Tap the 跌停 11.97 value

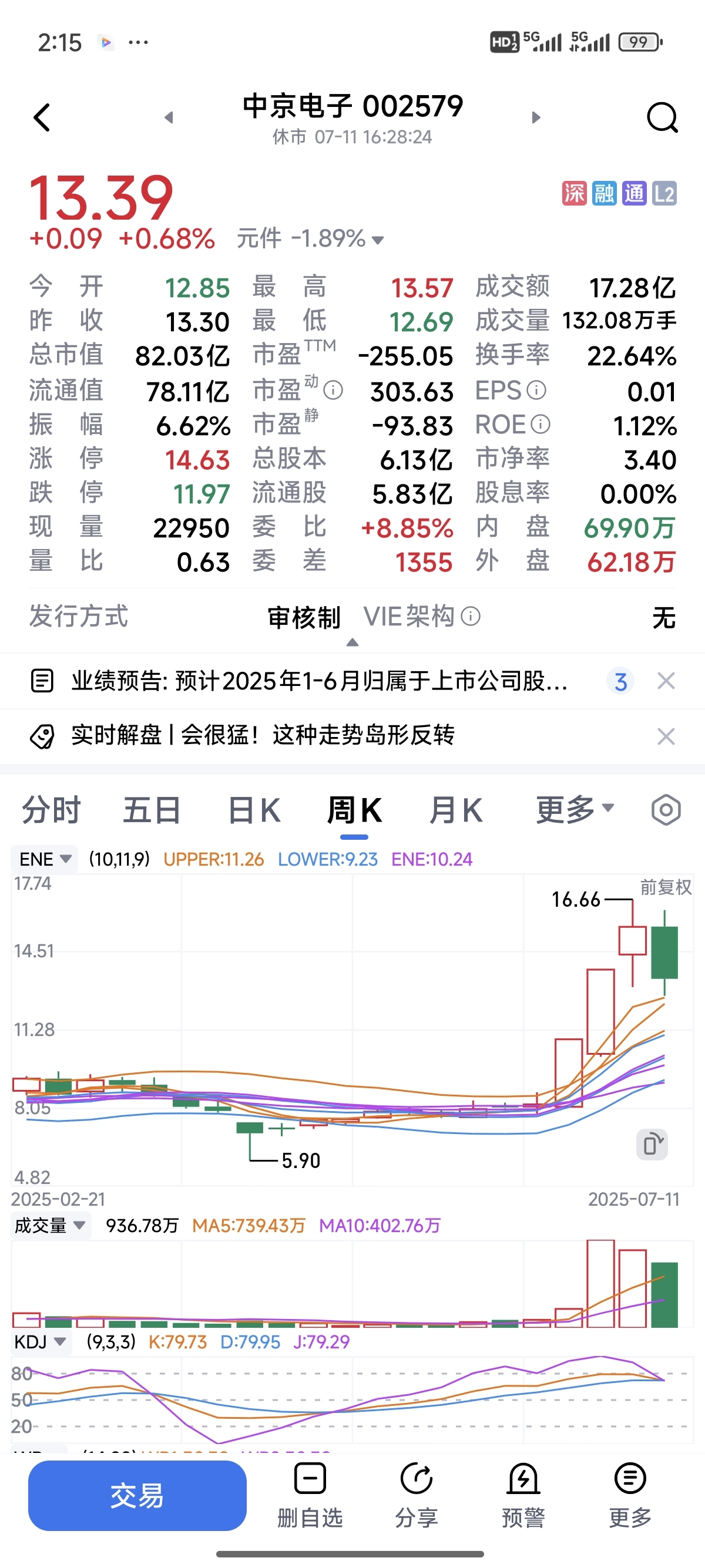[x=202, y=494]
